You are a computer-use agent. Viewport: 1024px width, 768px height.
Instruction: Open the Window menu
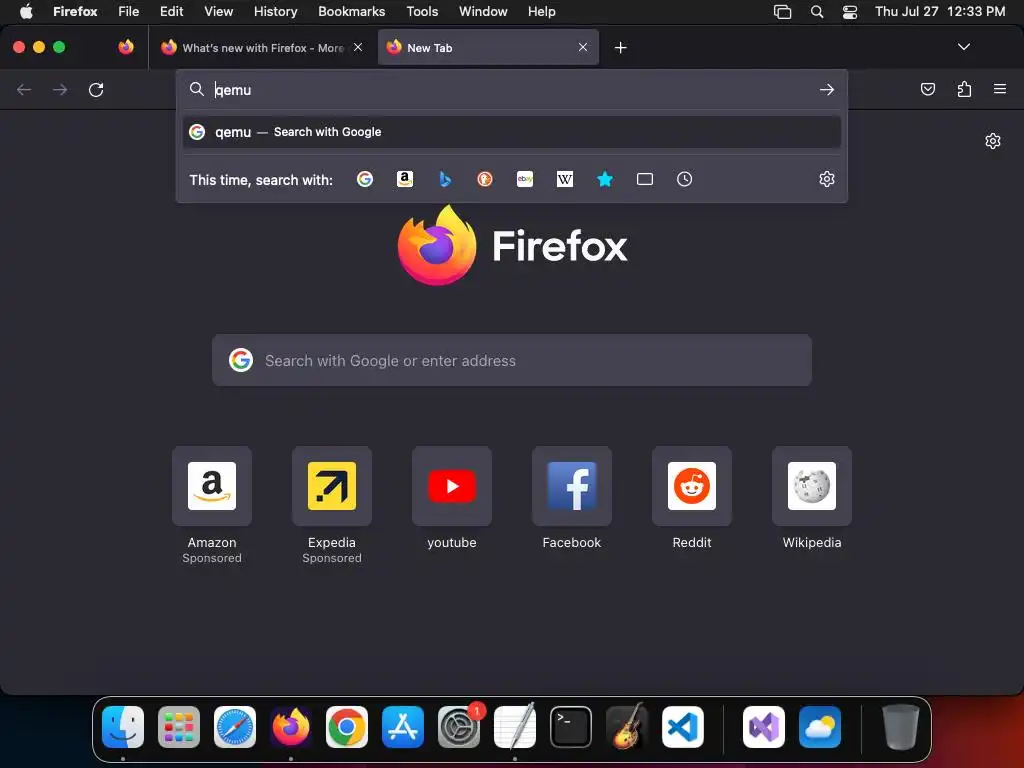point(483,11)
